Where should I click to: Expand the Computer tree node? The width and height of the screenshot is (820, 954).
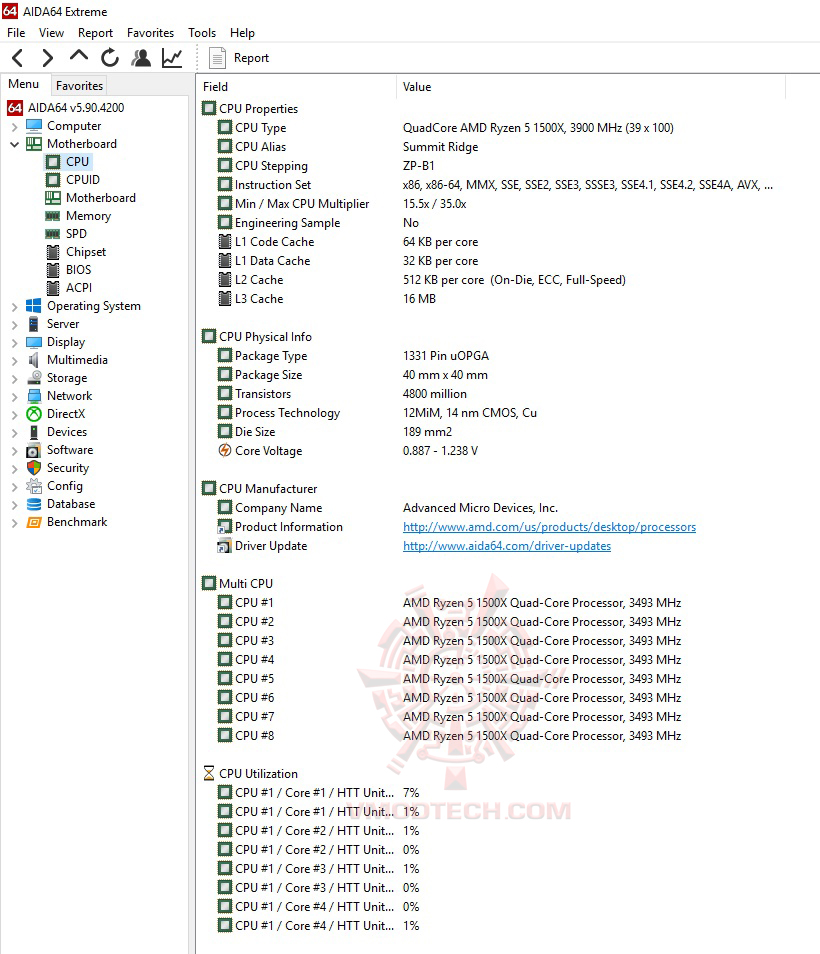[15, 127]
